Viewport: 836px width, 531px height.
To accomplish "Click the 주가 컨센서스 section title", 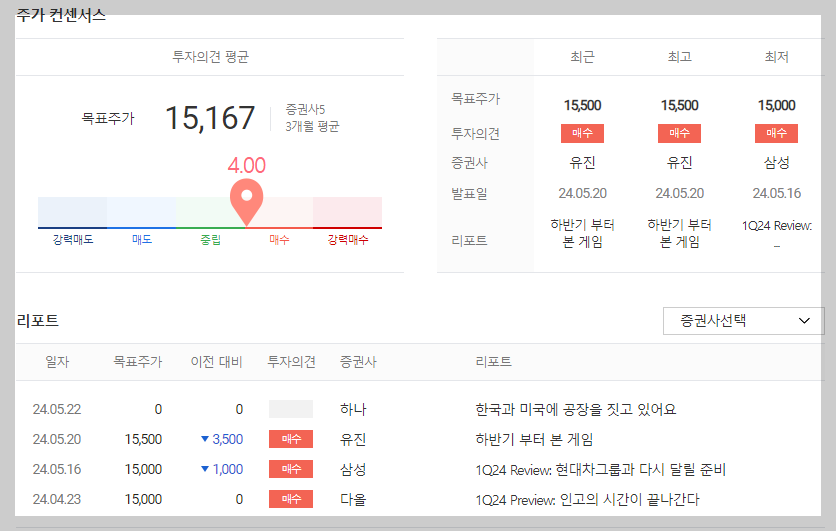I will click(61, 15).
